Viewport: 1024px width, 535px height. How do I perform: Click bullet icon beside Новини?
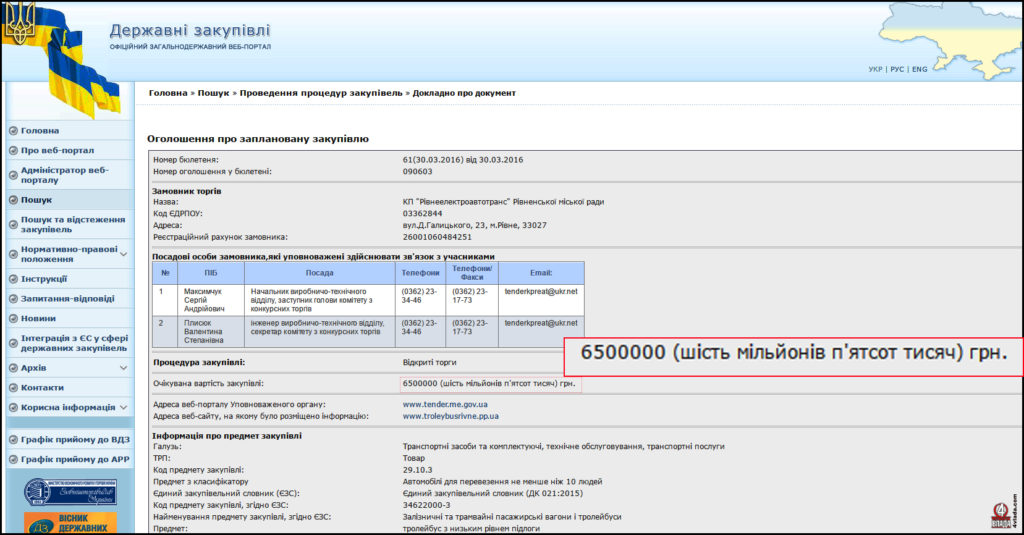pyautogui.click(x=13, y=319)
